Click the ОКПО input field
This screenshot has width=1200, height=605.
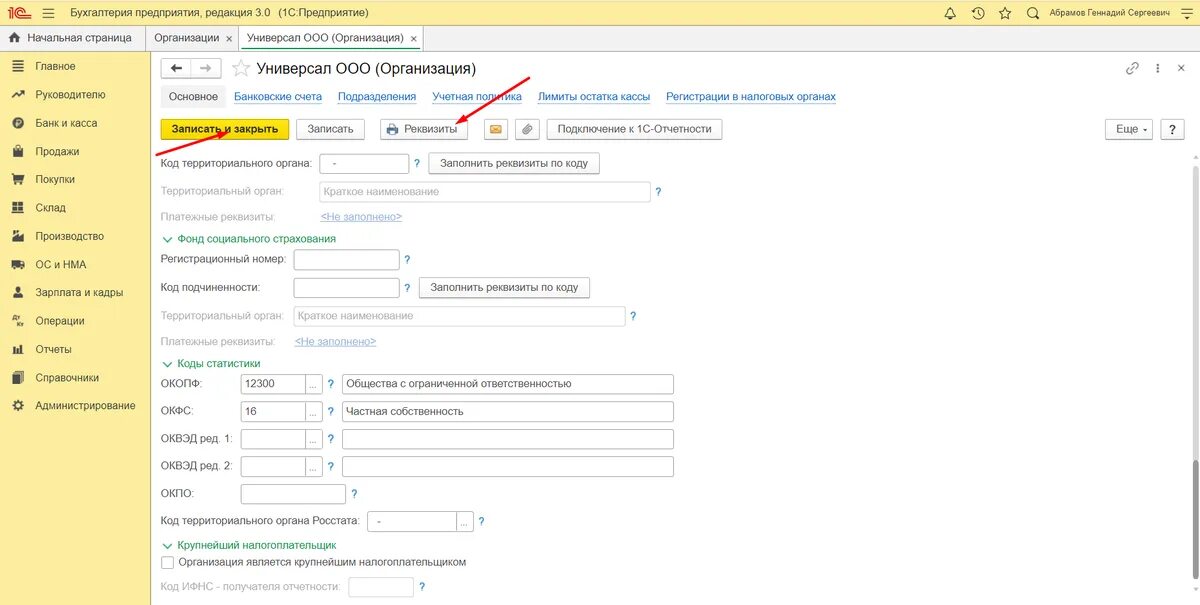tap(293, 494)
